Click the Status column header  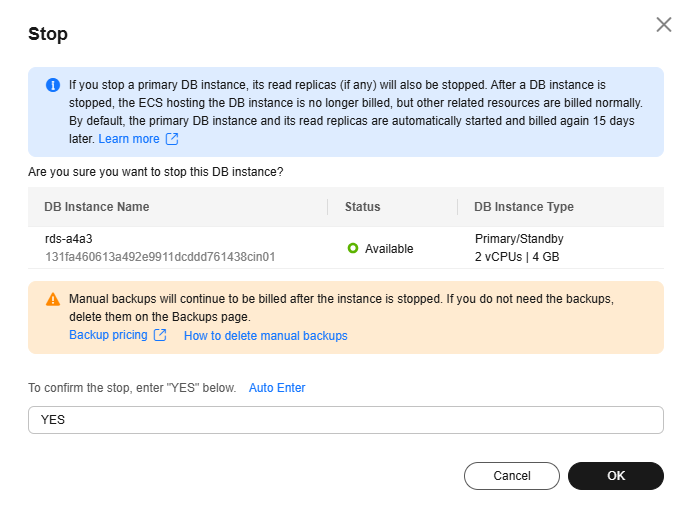coord(362,206)
